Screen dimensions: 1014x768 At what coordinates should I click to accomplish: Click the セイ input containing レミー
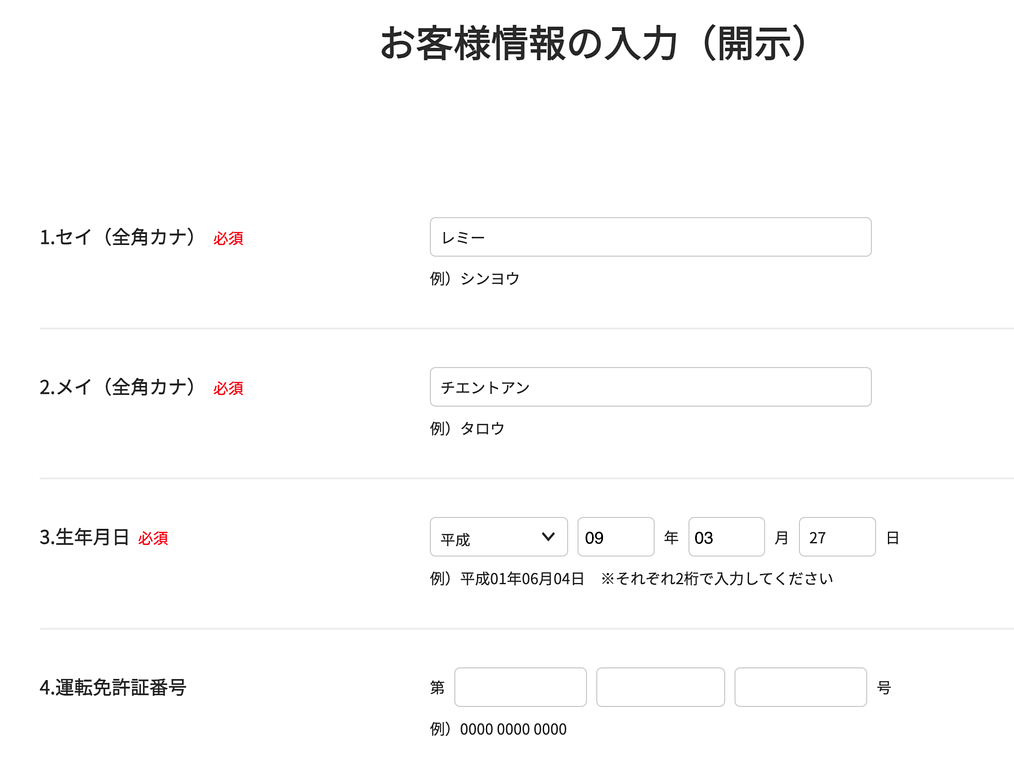click(650, 237)
